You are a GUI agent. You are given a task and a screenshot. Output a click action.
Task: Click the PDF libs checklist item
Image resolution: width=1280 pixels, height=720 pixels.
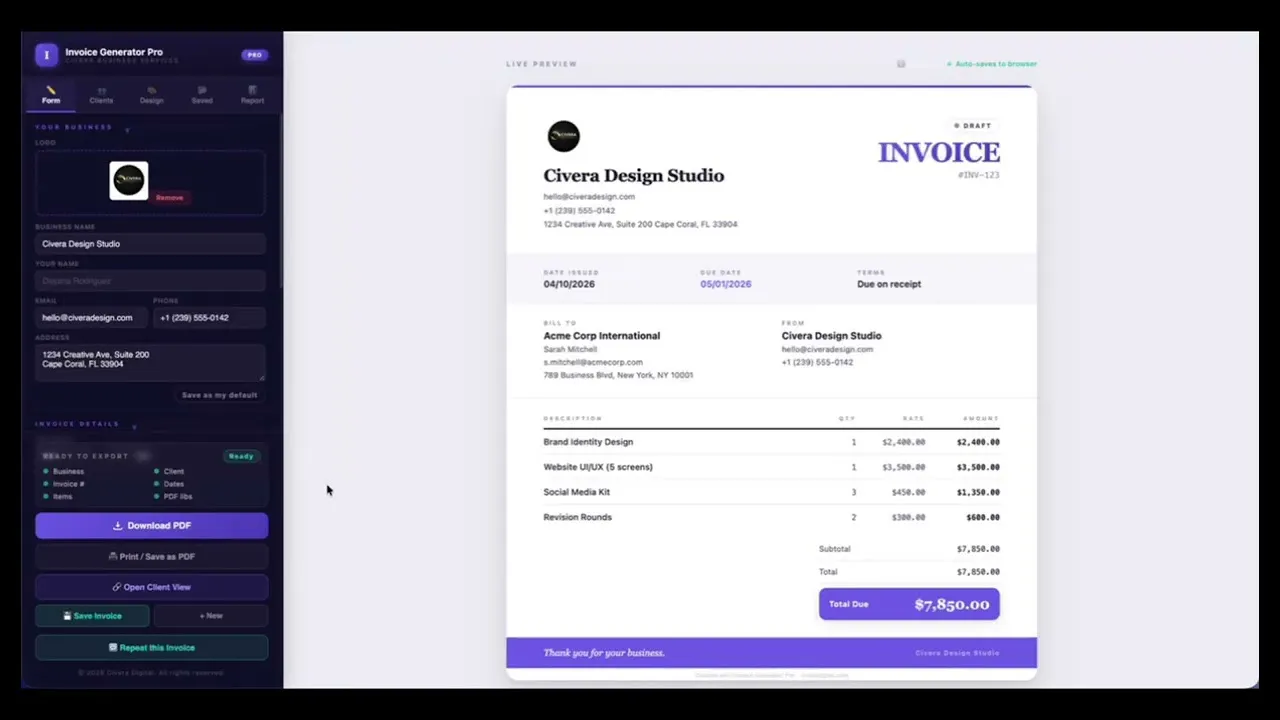(x=173, y=496)
